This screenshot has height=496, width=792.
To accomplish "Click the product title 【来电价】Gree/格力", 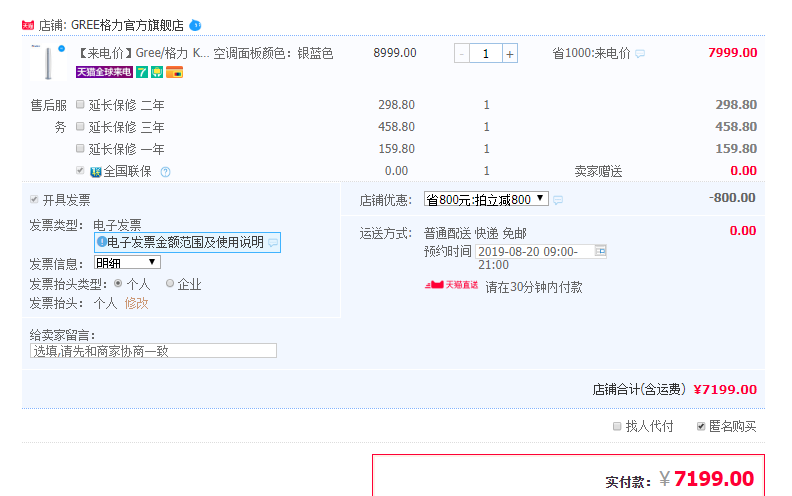I will 206,54.
